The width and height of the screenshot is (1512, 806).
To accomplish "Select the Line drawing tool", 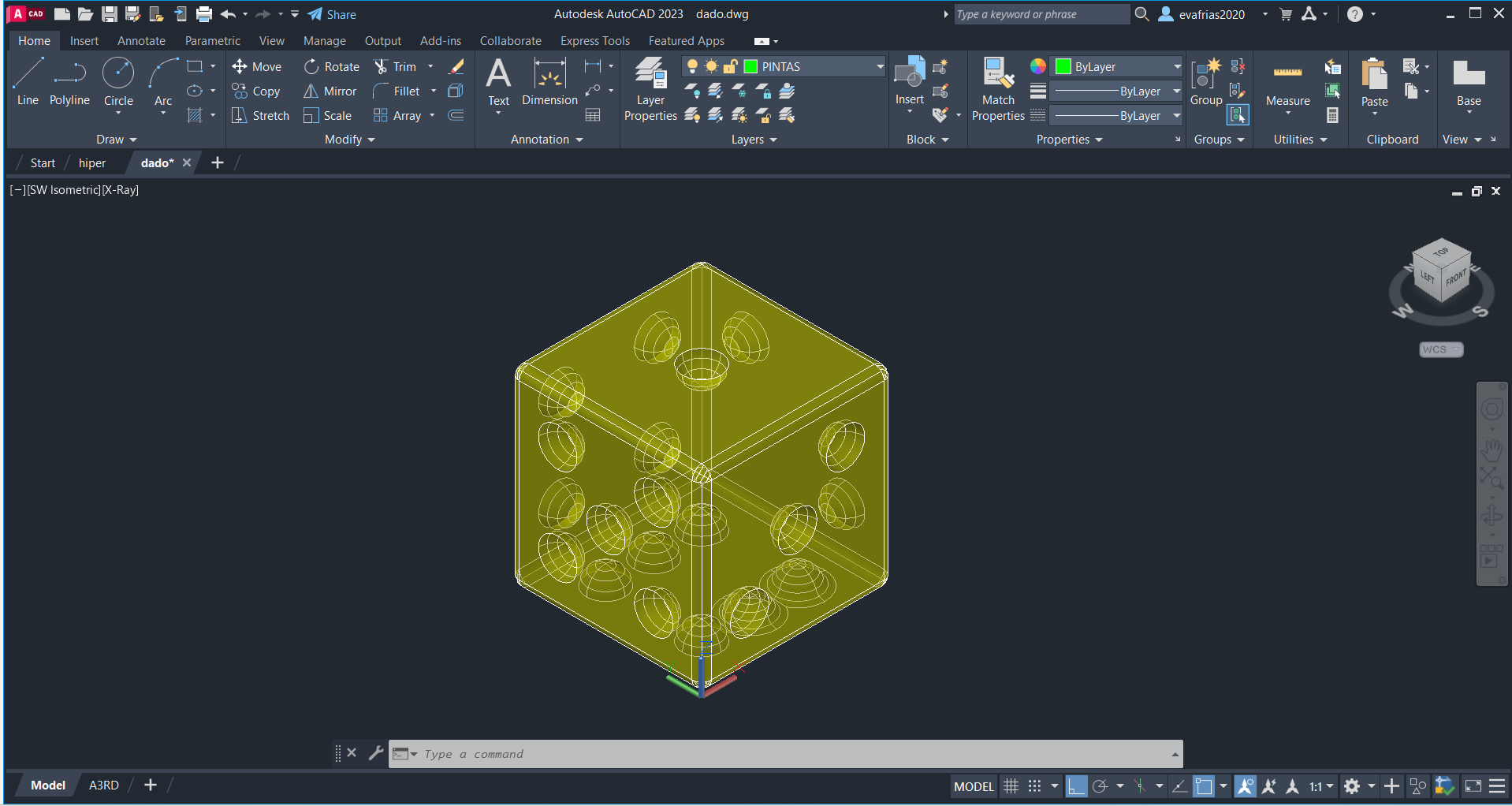I will (28, 80).
